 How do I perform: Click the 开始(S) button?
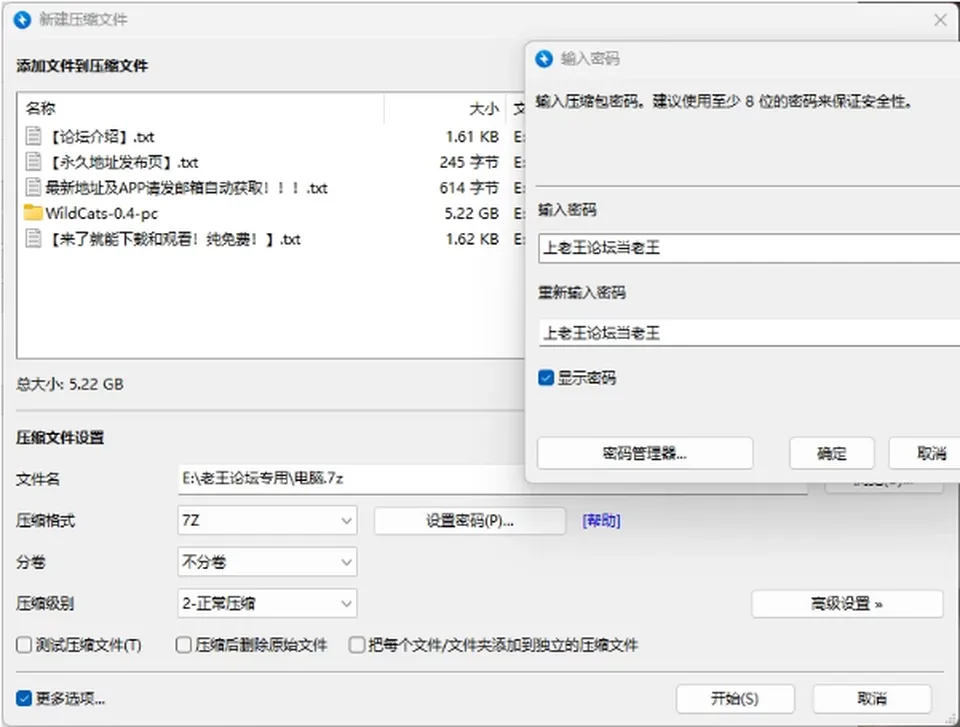point(735,698)
